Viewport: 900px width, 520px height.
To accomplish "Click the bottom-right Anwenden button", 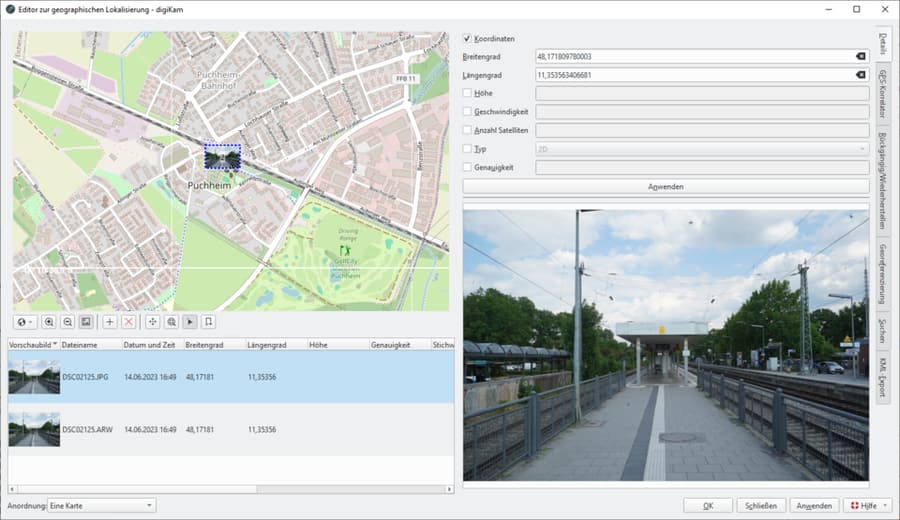I will (814, 506).
